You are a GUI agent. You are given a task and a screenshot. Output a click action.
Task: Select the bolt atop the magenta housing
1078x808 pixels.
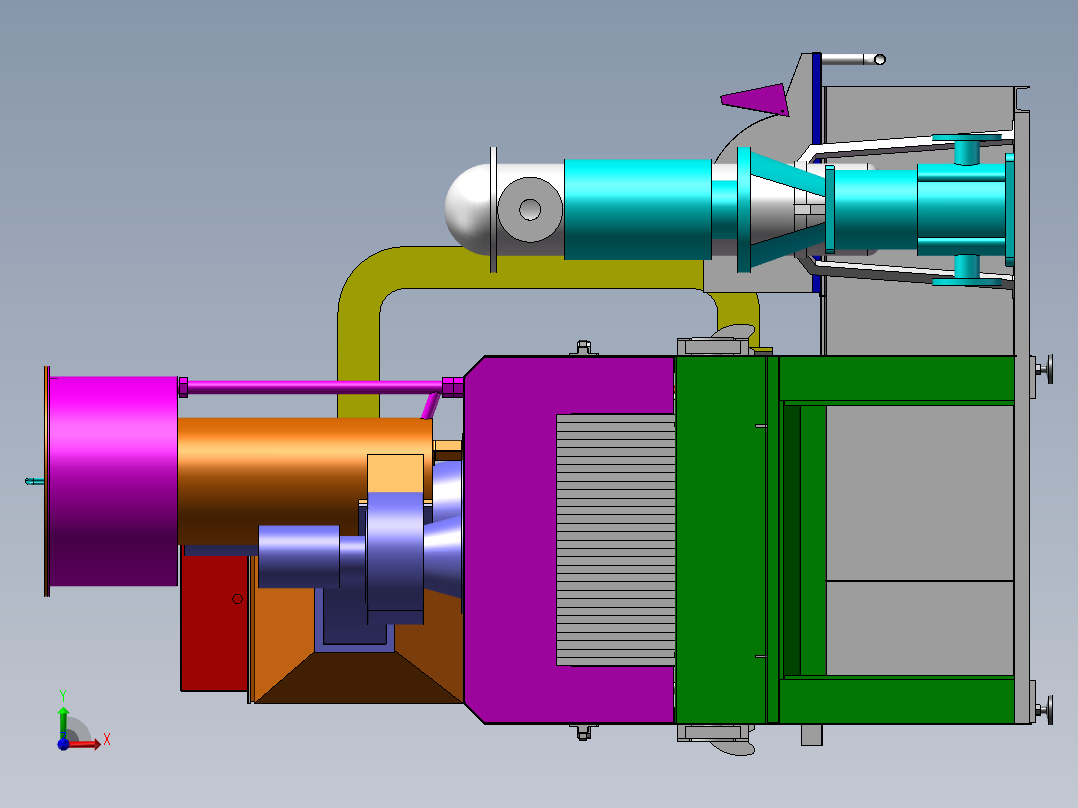583,347
